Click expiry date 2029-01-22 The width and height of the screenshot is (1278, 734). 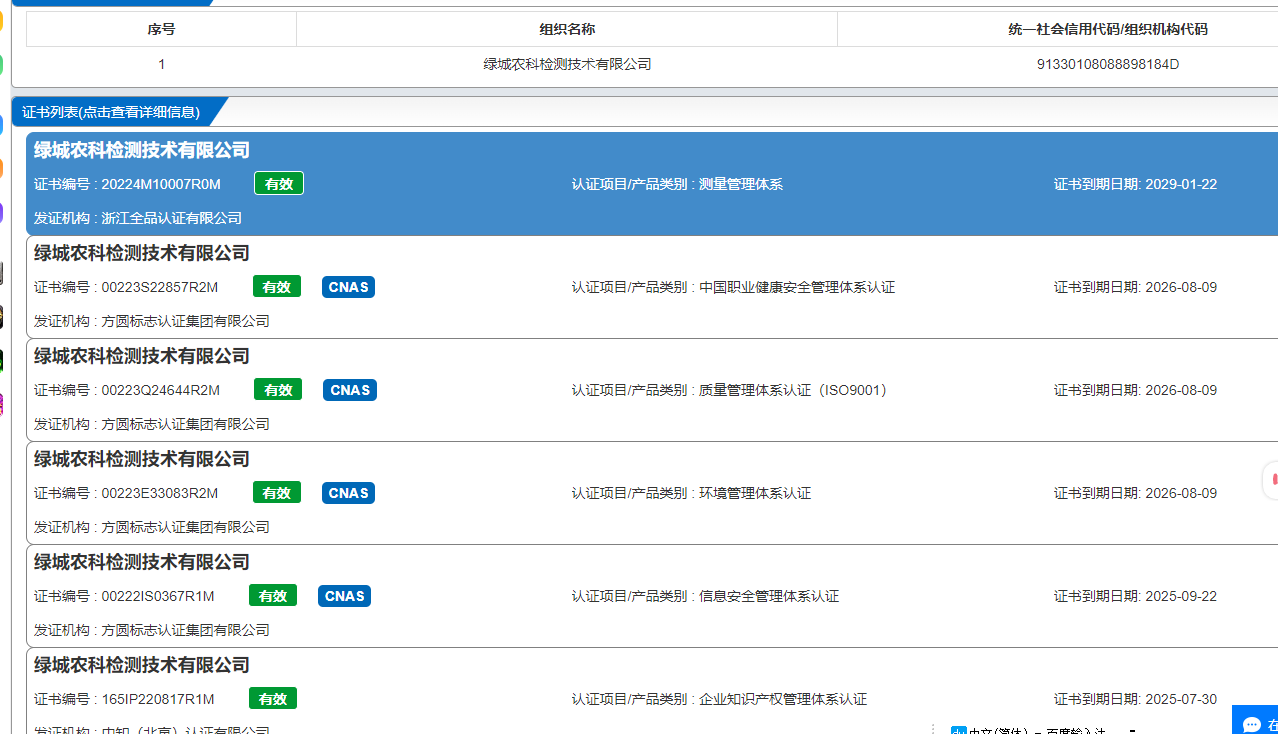[1181, 184]
